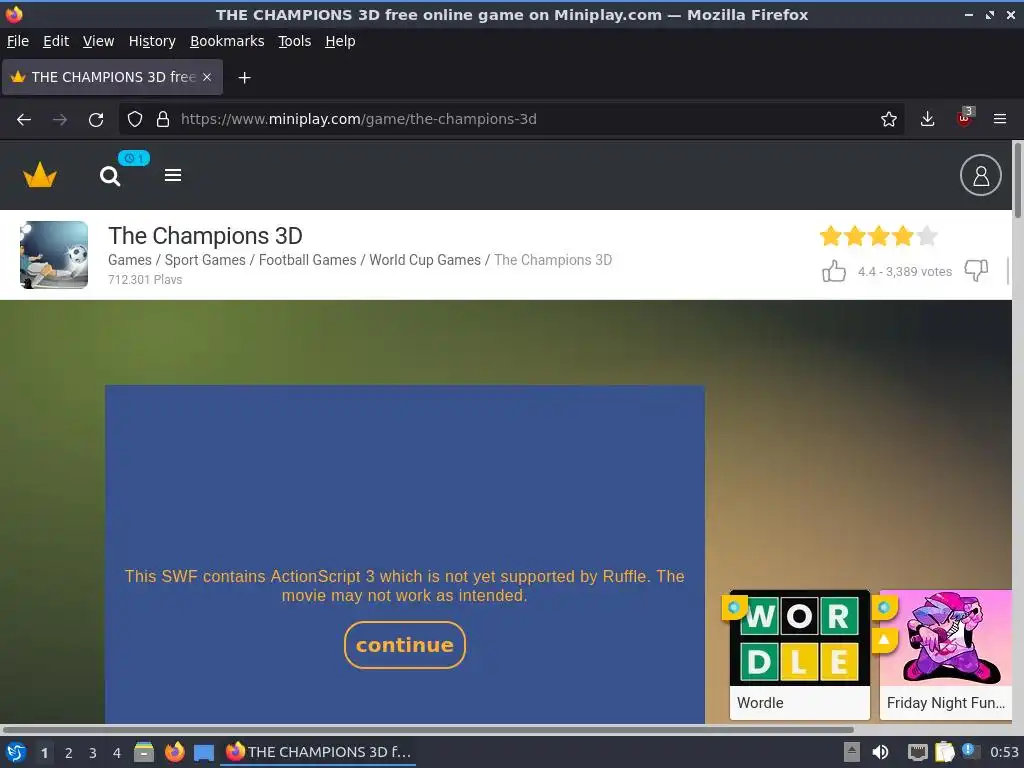Open the Miniplay hamburger menu
Image resolution: width=1024 pixels, height=768 pixels.
pyautogui.click(x=173, y=175)
